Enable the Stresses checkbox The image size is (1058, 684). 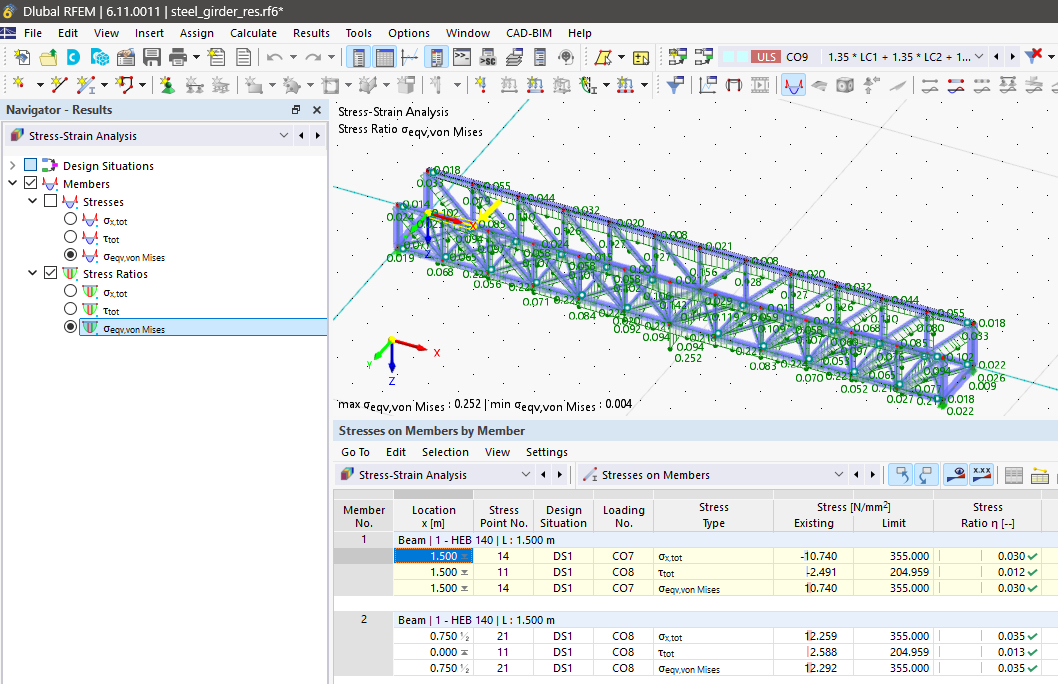(50, 202)
